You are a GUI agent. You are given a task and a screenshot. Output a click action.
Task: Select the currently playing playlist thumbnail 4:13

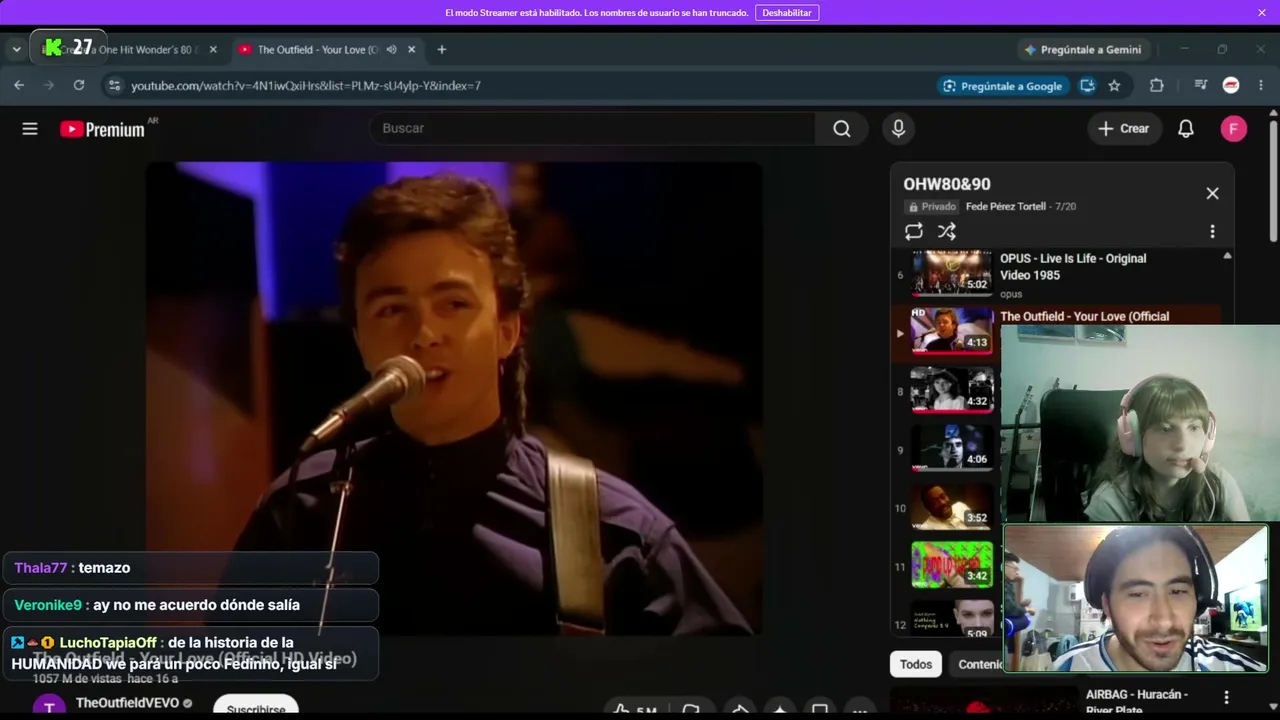click(952, 331)
